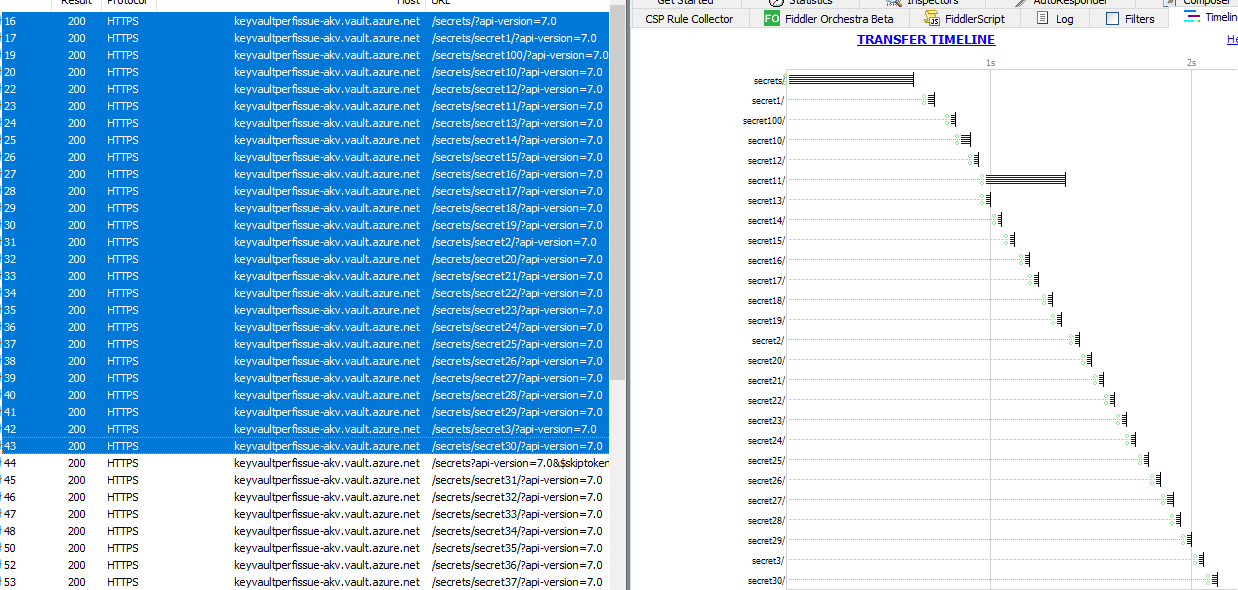
Task: Select session row number 42
Action: tap(304, 429)
